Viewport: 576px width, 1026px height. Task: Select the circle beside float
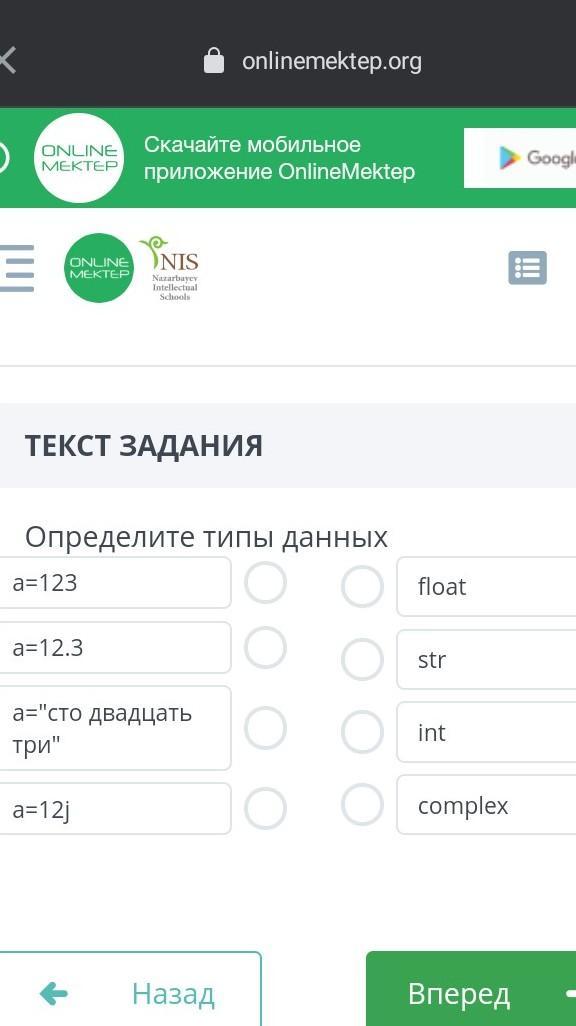tap(362, 586)
